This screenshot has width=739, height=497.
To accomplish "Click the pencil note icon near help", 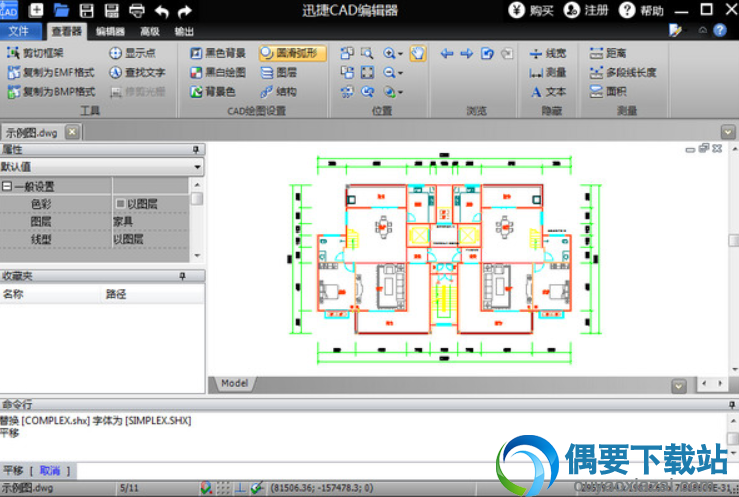I will click(675, 31).
